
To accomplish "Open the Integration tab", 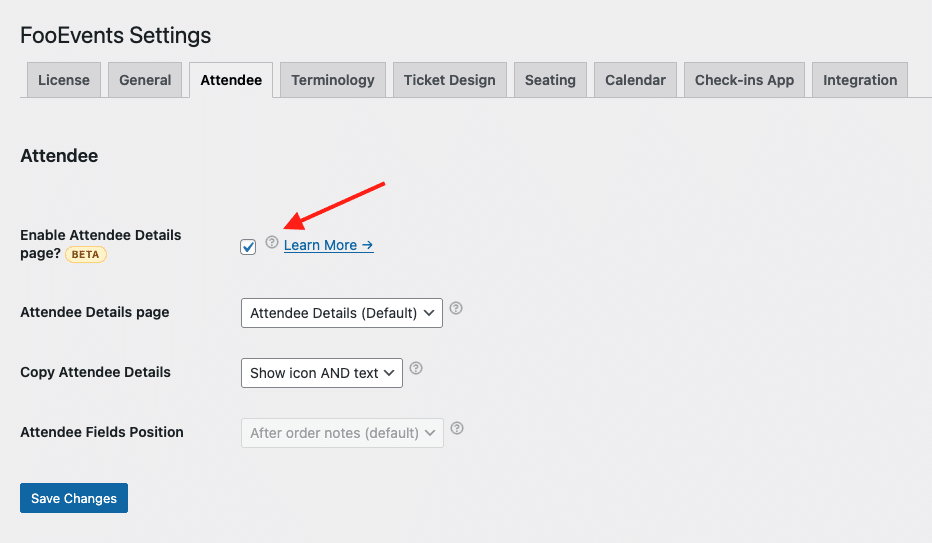I will click(860, 80).
